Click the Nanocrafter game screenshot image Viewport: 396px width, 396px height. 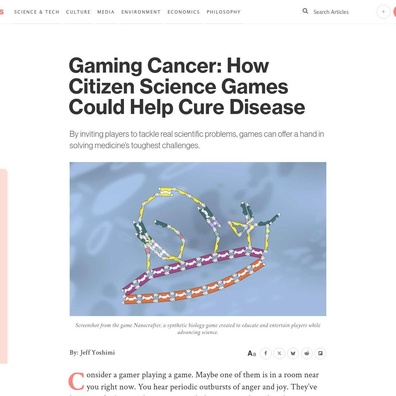point(198,239)
